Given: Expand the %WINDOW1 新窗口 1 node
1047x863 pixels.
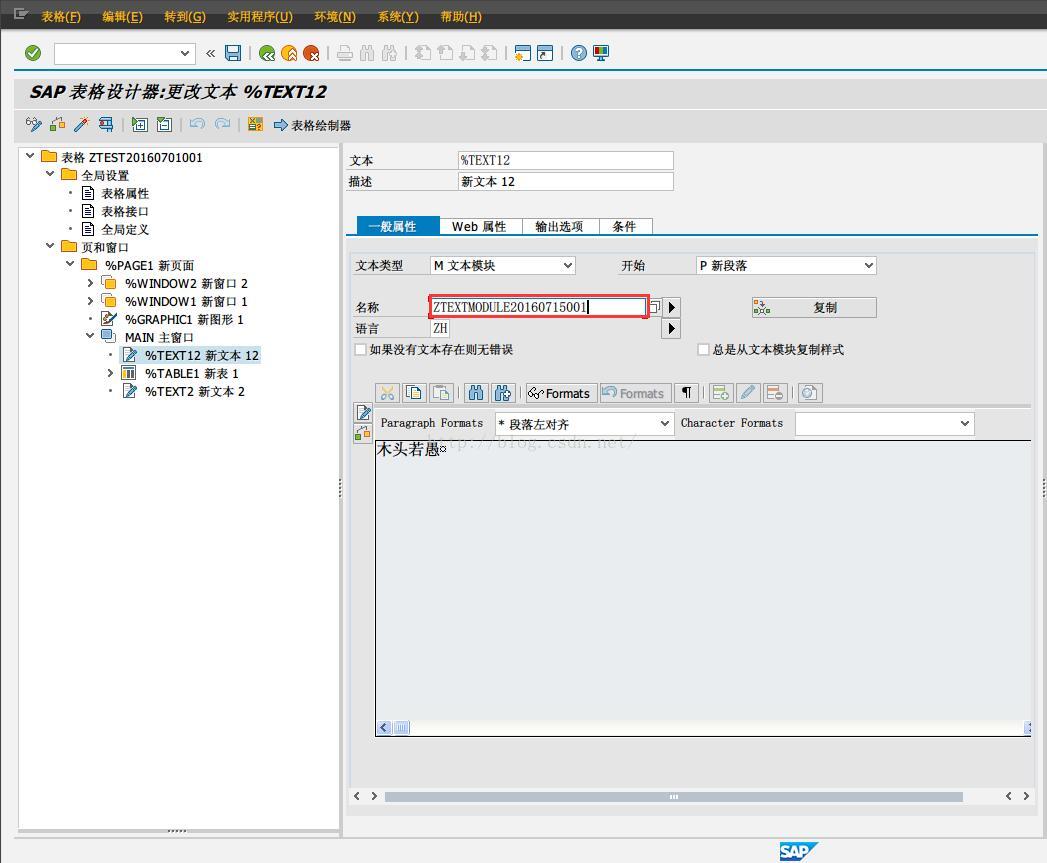Looking at the screenshot, I should [90, 301].
